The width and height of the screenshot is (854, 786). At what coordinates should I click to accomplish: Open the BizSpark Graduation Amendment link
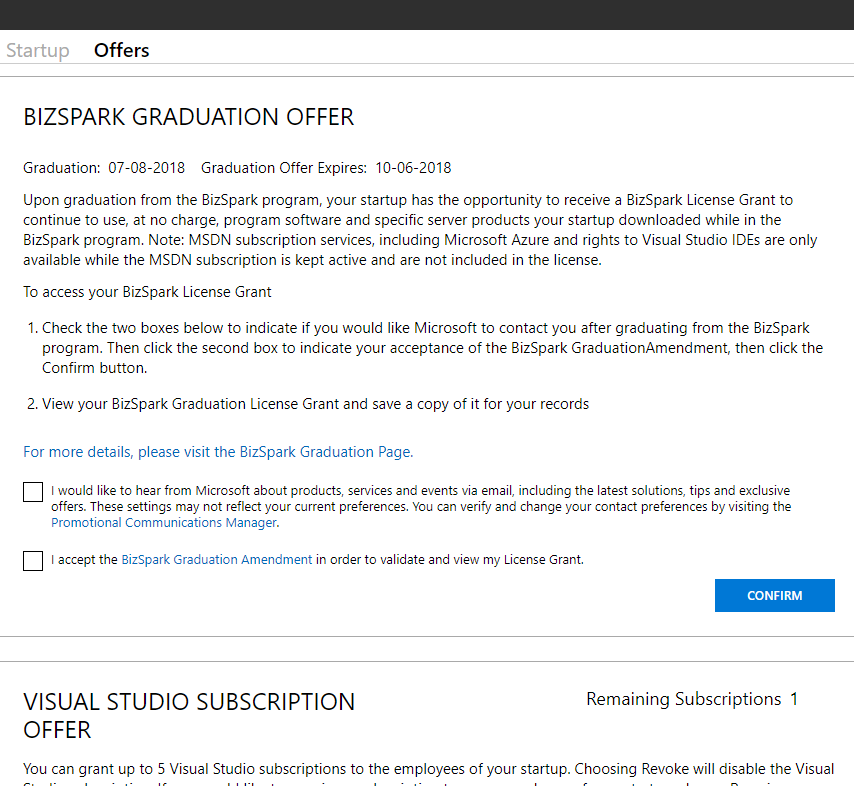click(217, 559)
